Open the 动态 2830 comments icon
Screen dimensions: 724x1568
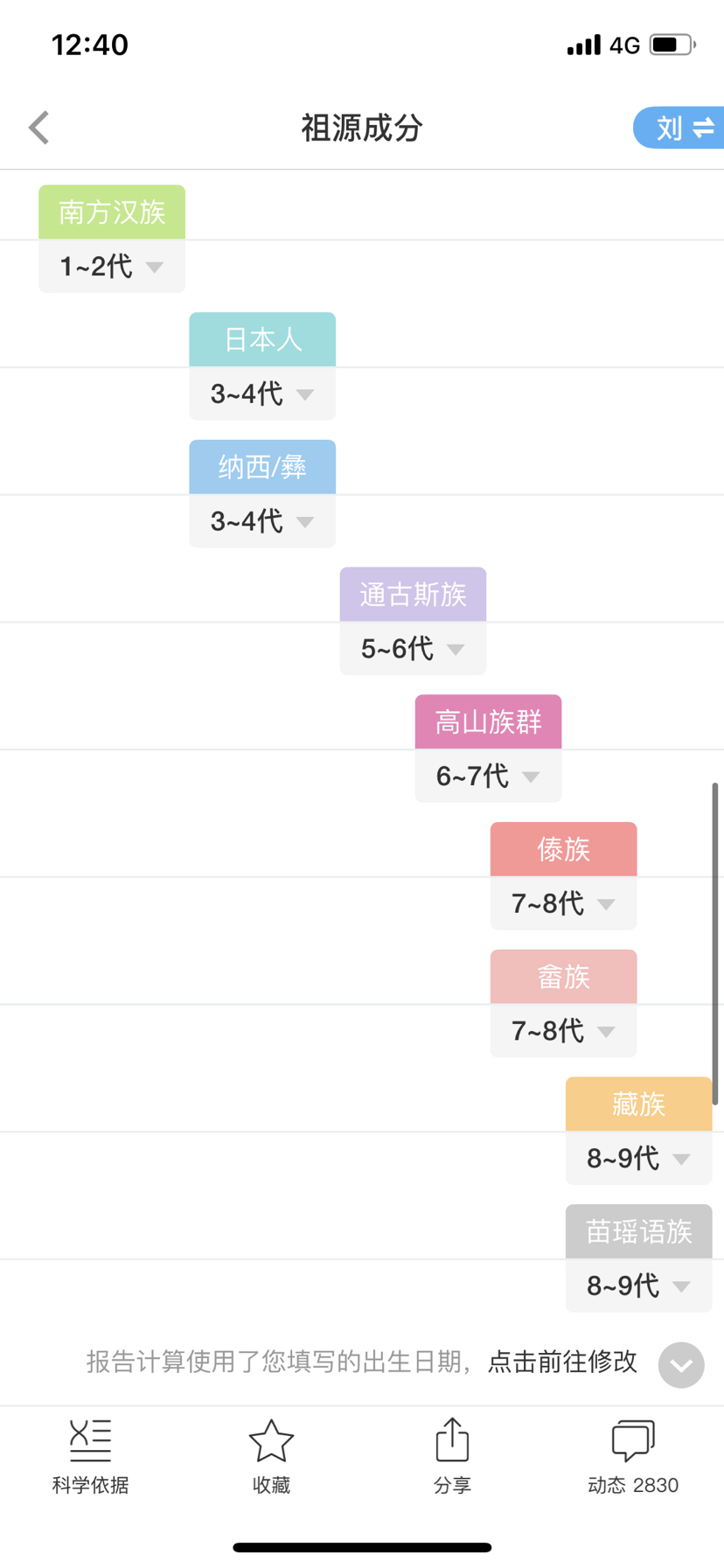pos(633,1439)
